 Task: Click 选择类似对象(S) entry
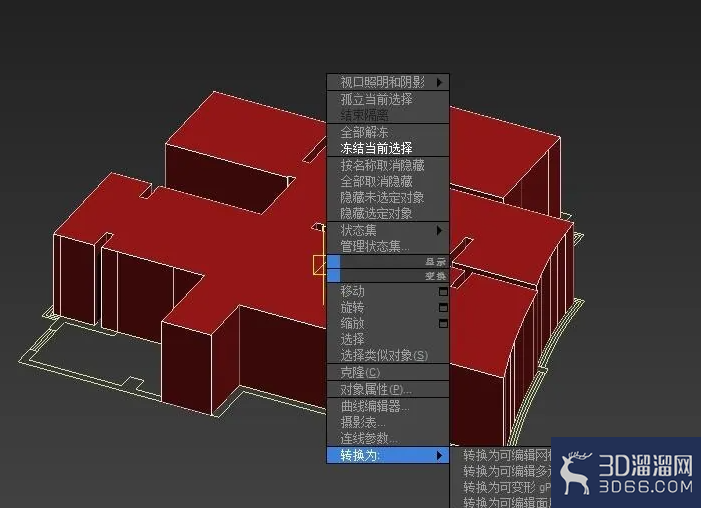coord(388,356)
